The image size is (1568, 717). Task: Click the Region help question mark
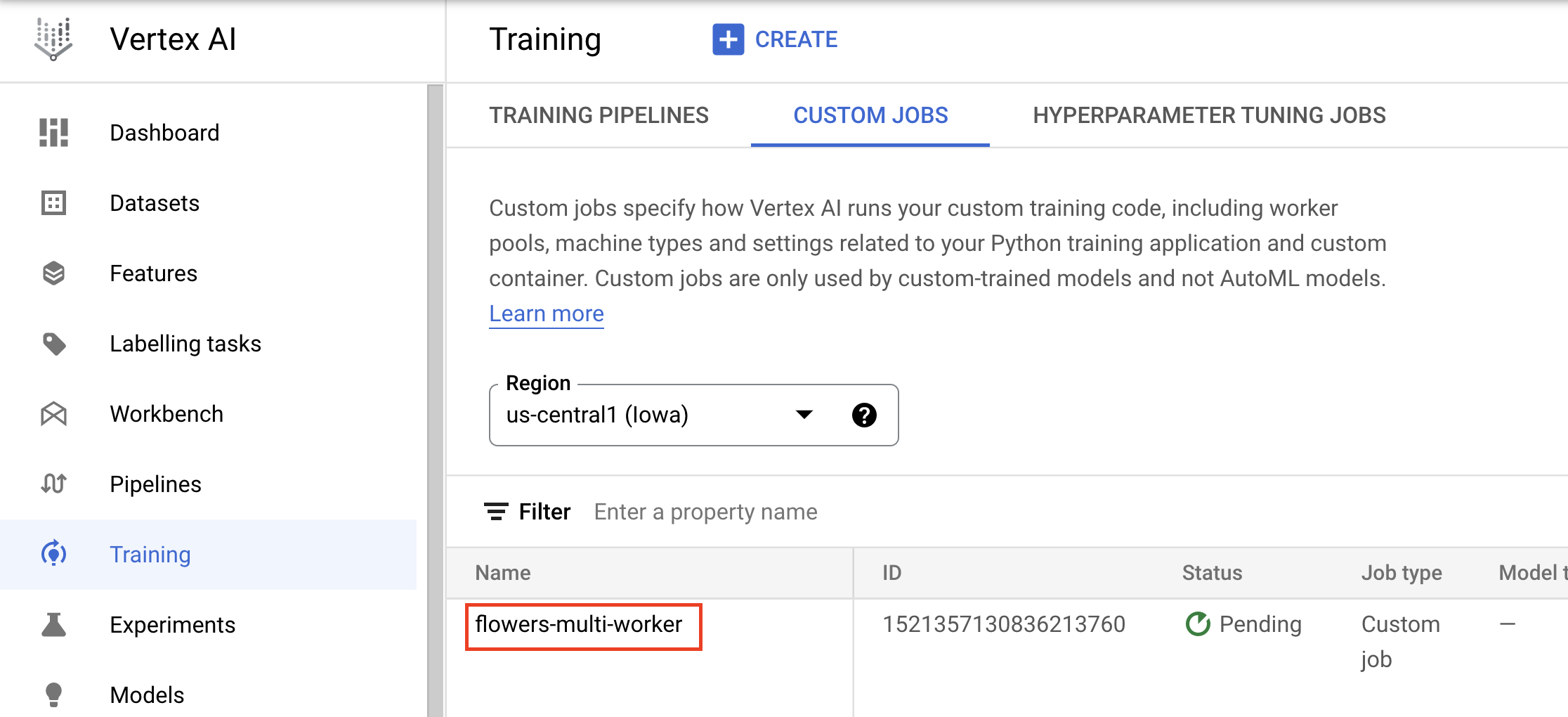coord(865,415)
